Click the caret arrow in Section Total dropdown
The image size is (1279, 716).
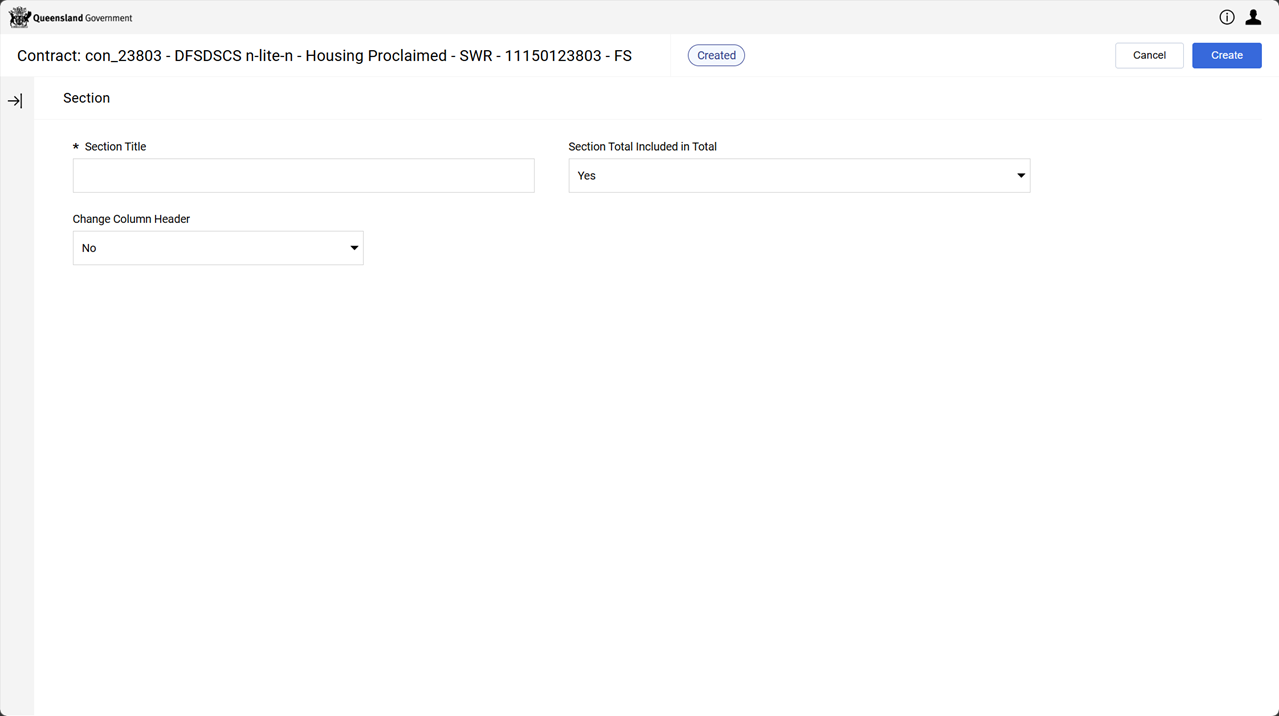click(1021, 176)
